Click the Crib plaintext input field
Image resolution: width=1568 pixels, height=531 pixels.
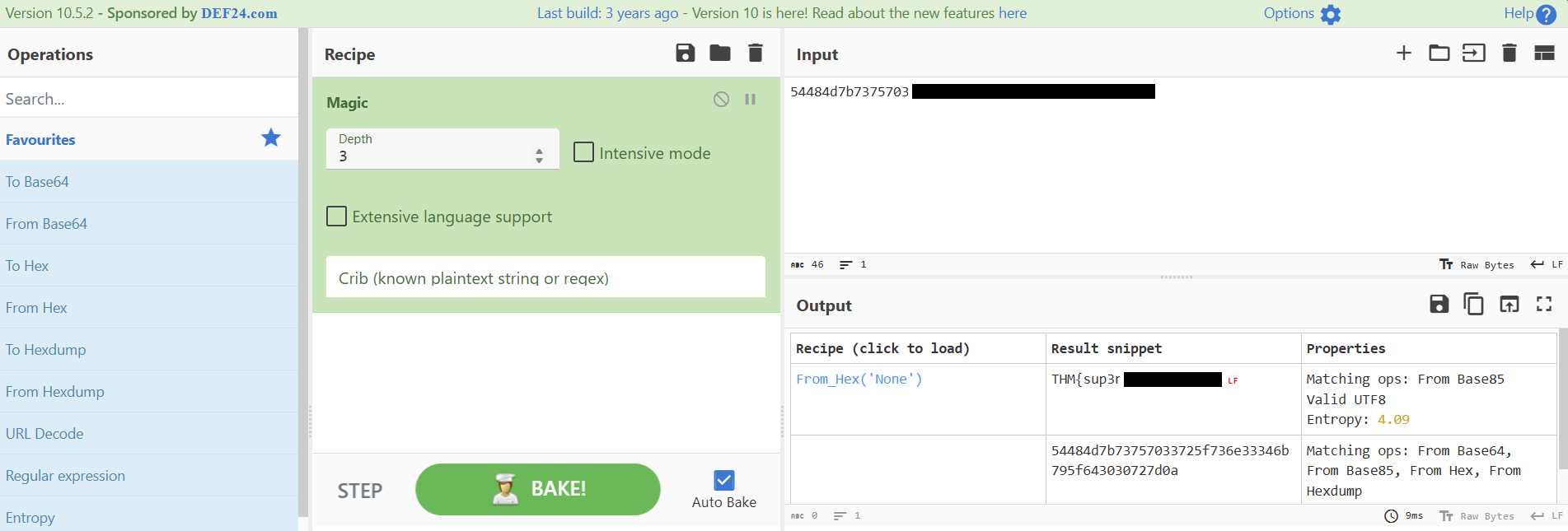click(x=545, y=277)
